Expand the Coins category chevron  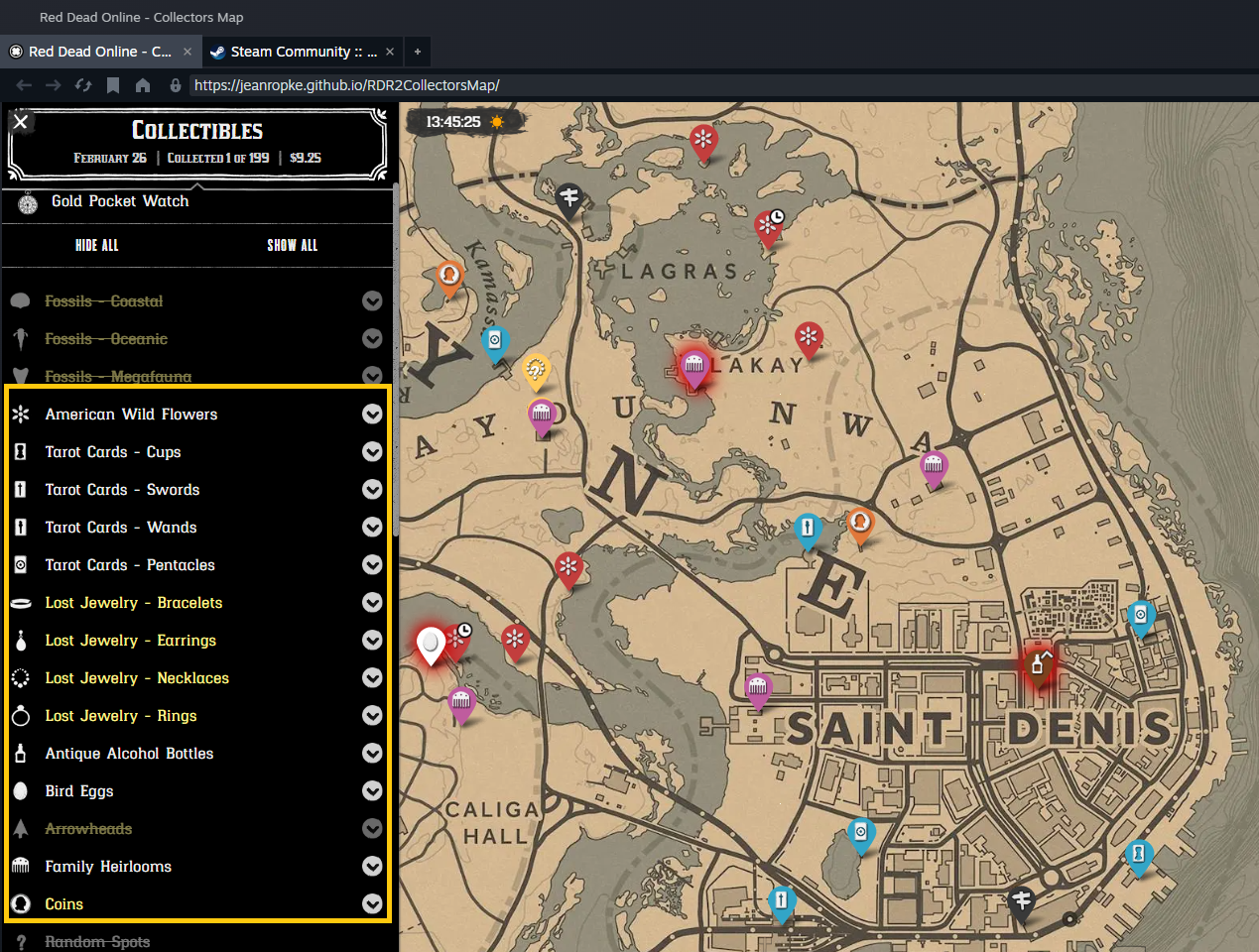click(x=372, y=904)
